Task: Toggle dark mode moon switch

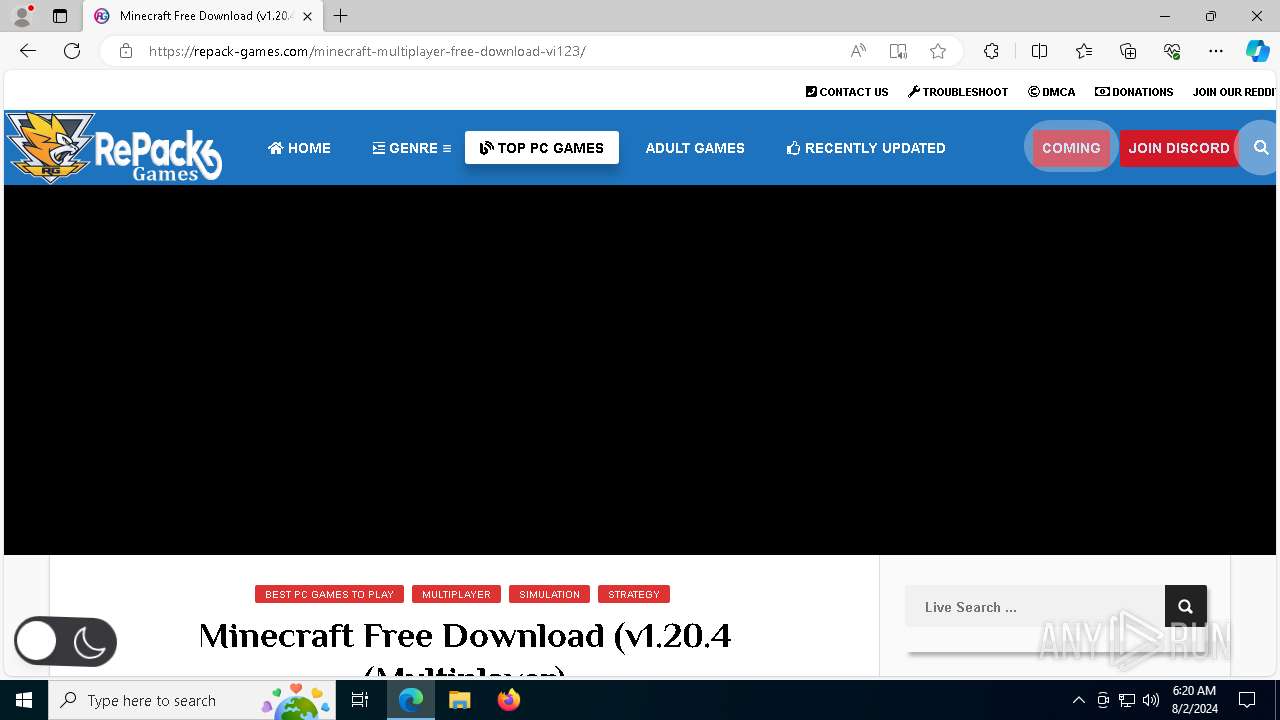Action: [x=66, y=642]
